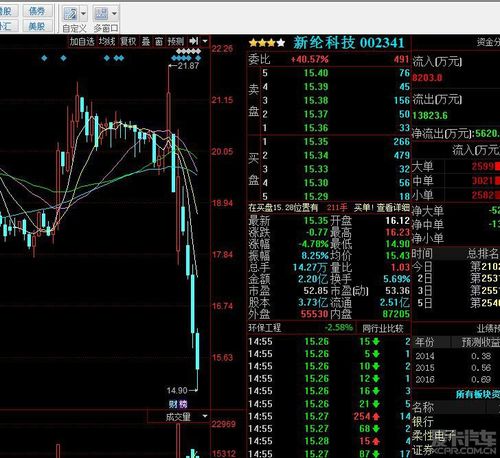Open the 复权 adjustment option
Viewport: 500px width, 458px height.
(128, 41)
